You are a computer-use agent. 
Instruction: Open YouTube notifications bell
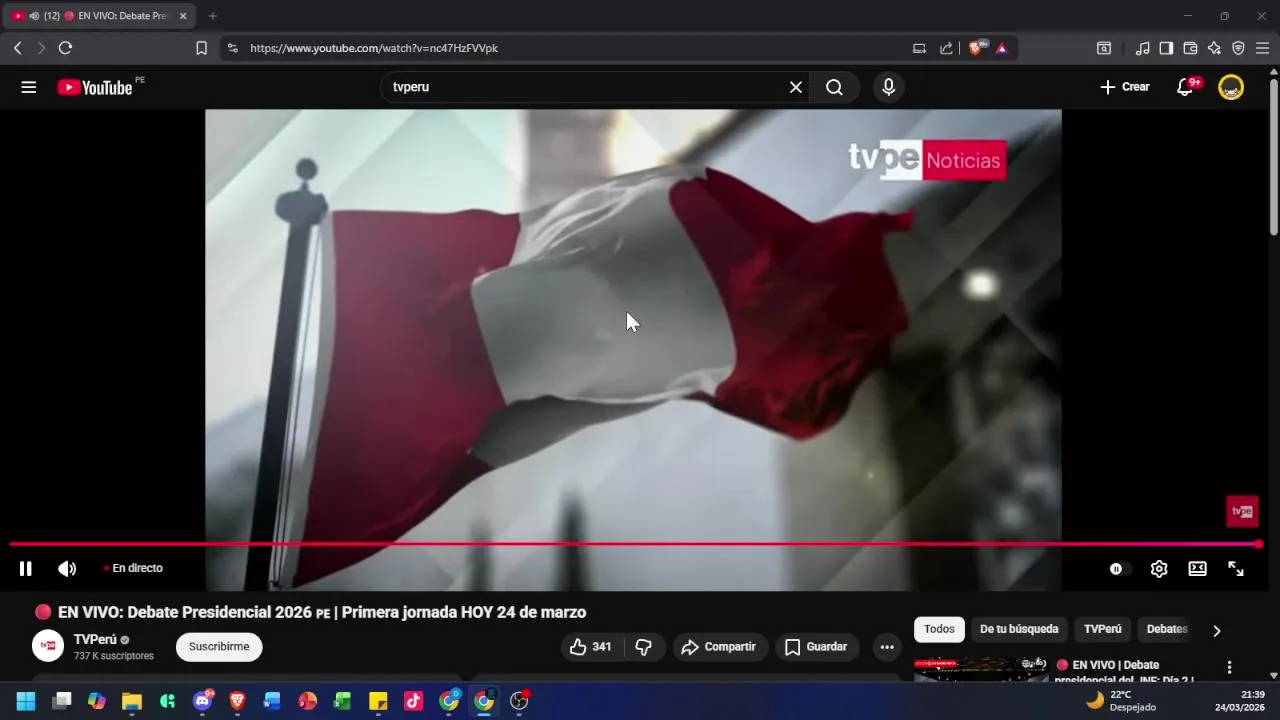point(1185,87)
